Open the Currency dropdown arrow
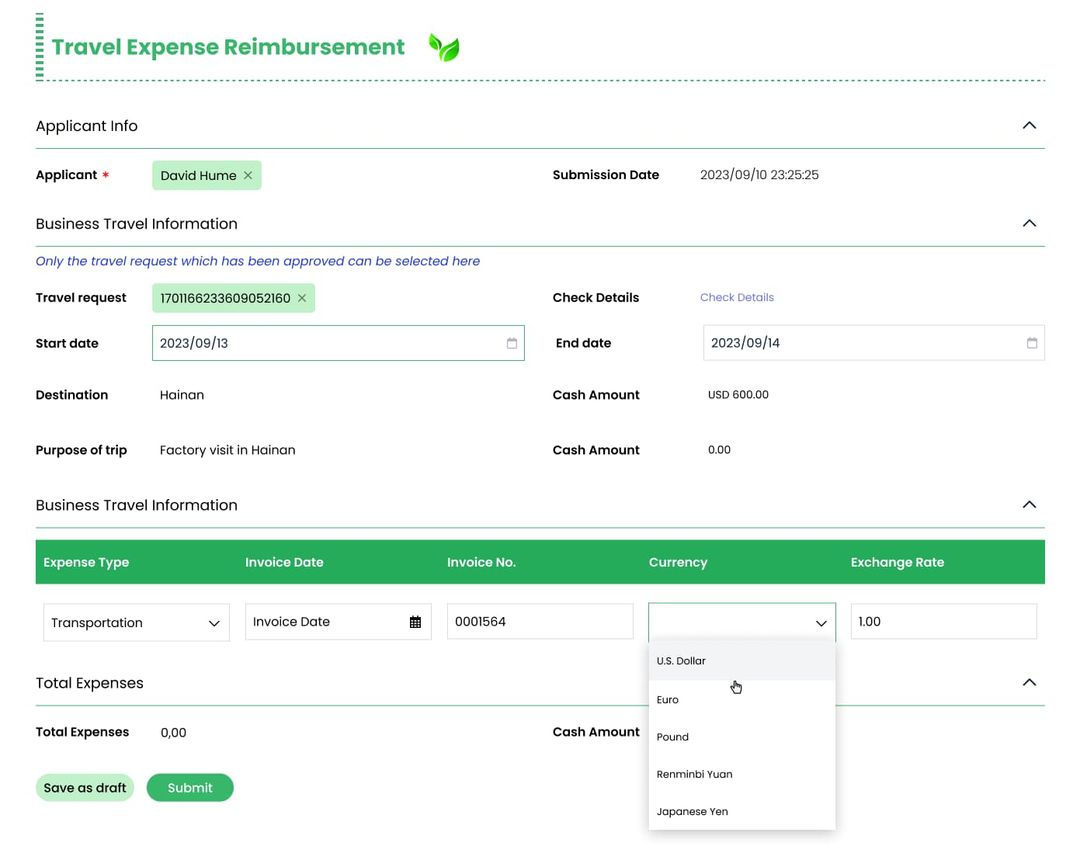 point(822,622)
